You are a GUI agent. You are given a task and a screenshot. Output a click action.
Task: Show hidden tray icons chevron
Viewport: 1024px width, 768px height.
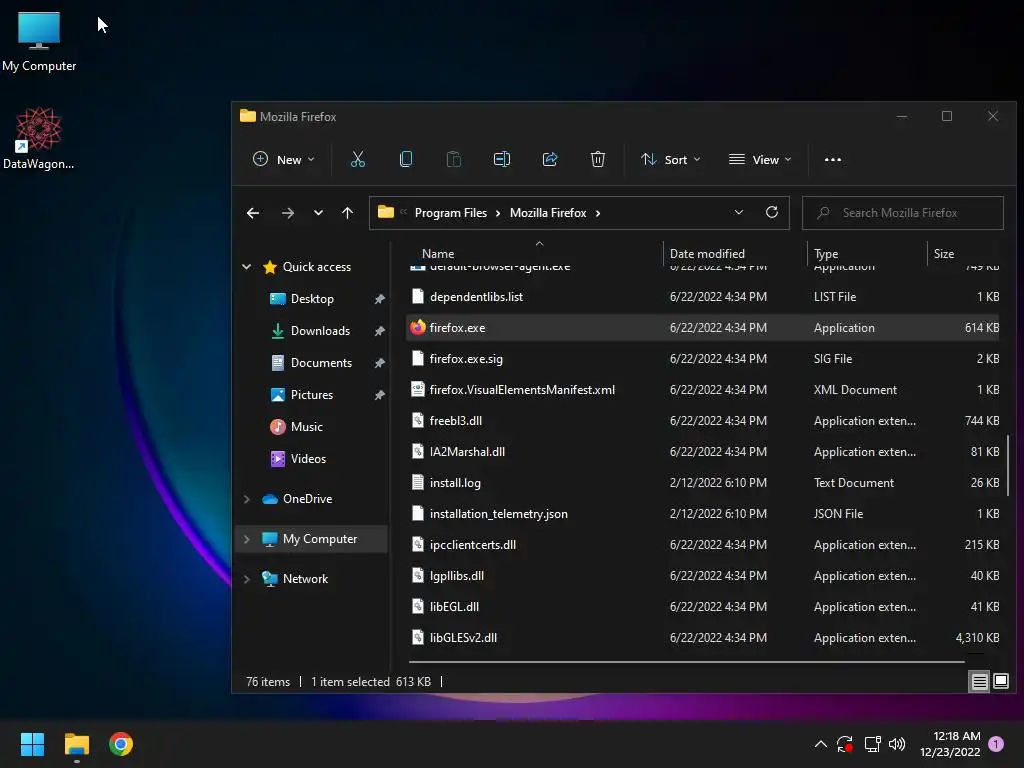click(x=821, y=744)
